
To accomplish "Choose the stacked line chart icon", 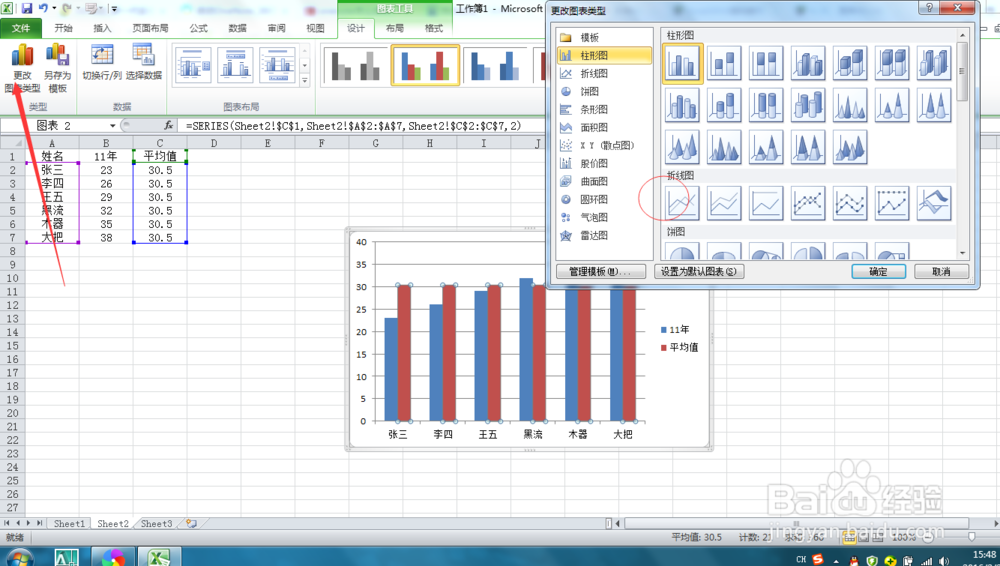I will (724, 203).
